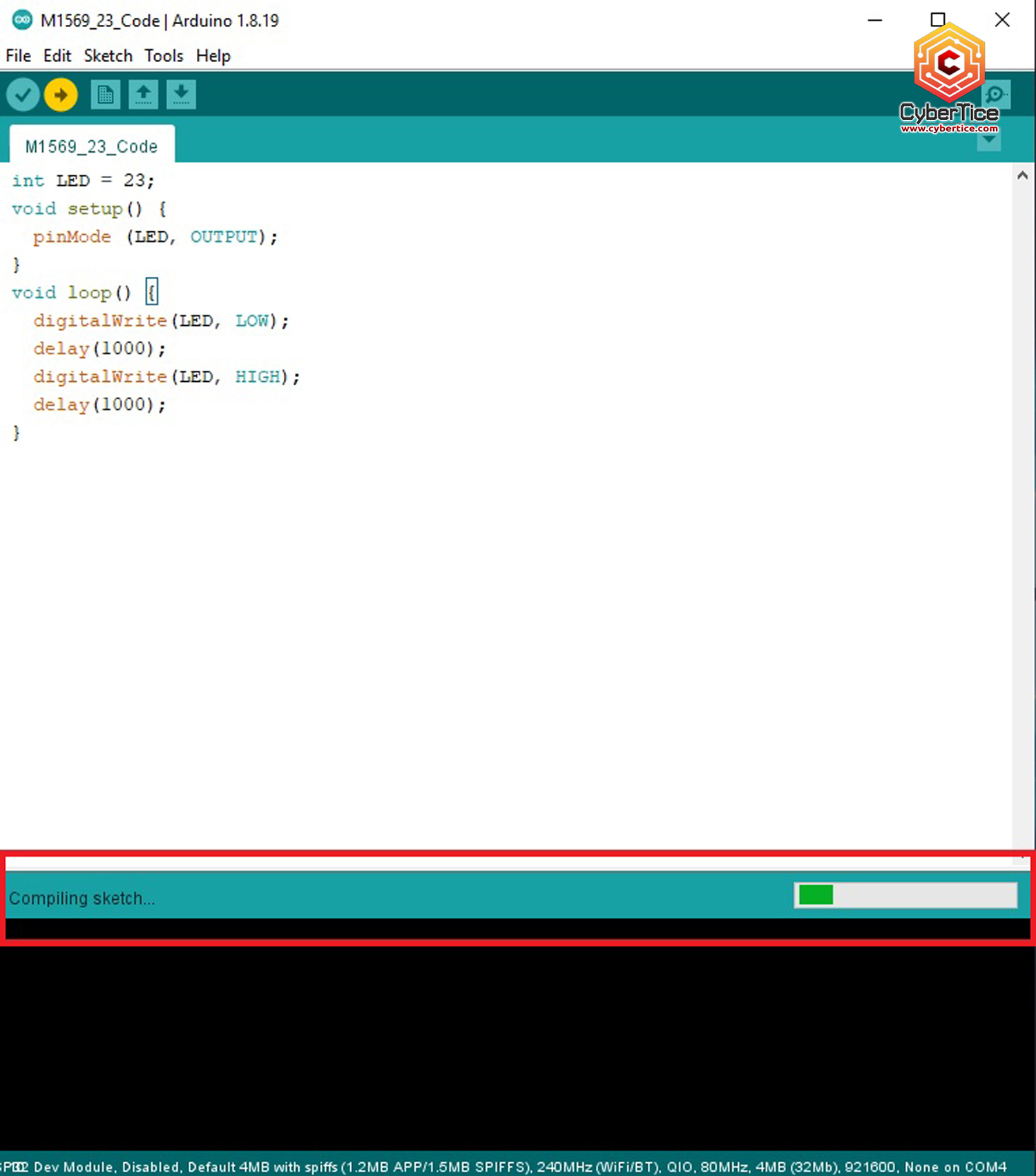Click the Upload arrow button
Image resolution: width=1036 pixels, height=1176 pixels.
(61, 95)
